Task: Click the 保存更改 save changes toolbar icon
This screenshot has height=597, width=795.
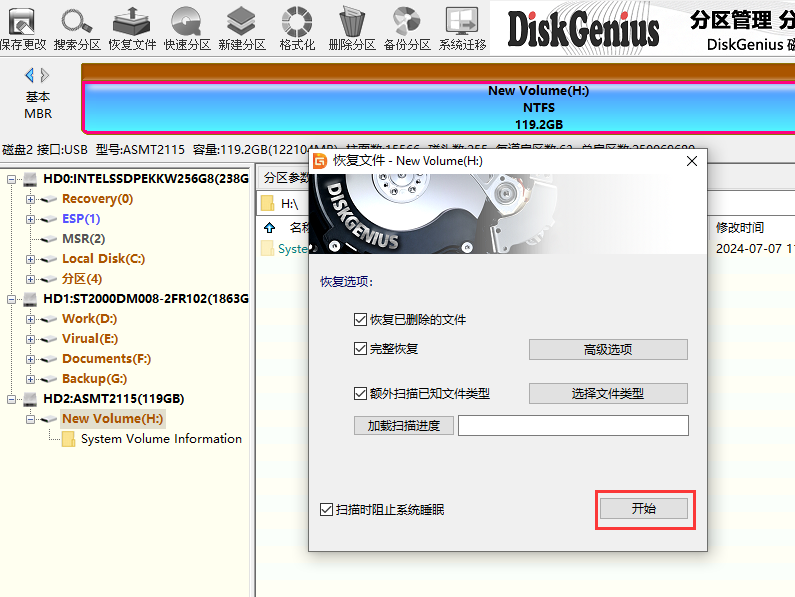Action: 23,28
